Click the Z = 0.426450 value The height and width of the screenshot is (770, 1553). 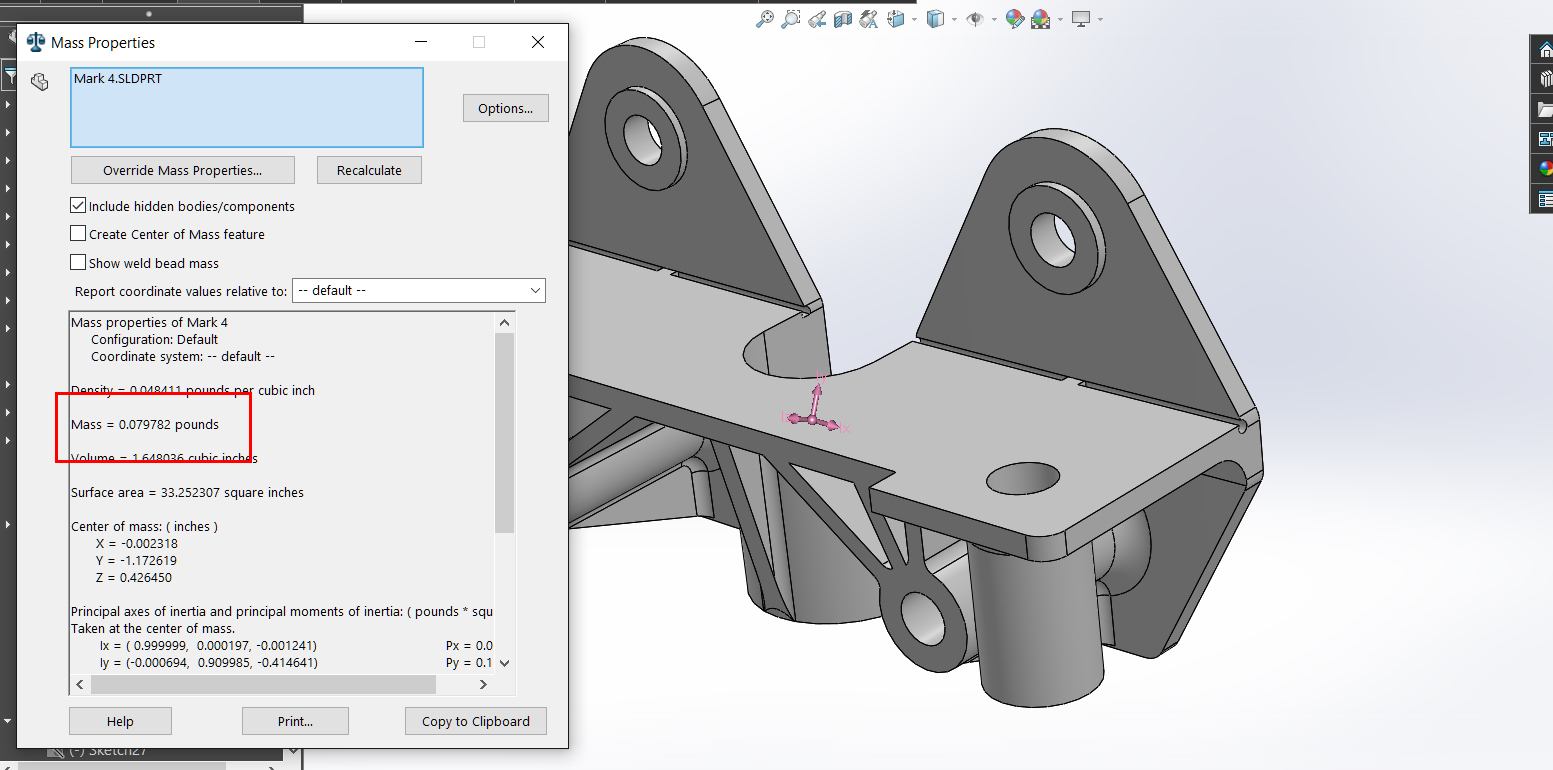click(x=136, y=577)
